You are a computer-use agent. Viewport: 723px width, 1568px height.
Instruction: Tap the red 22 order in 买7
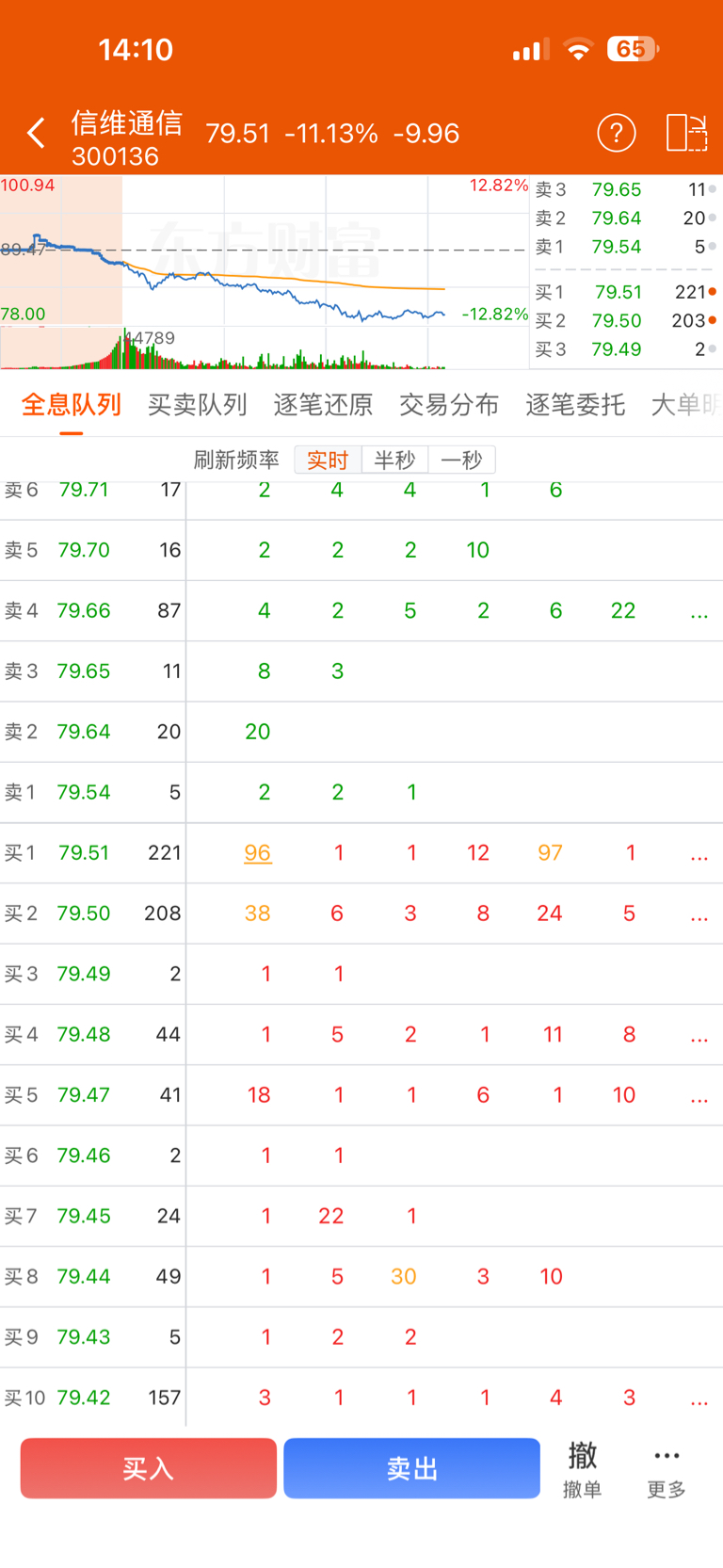[x=331, y=1216]
